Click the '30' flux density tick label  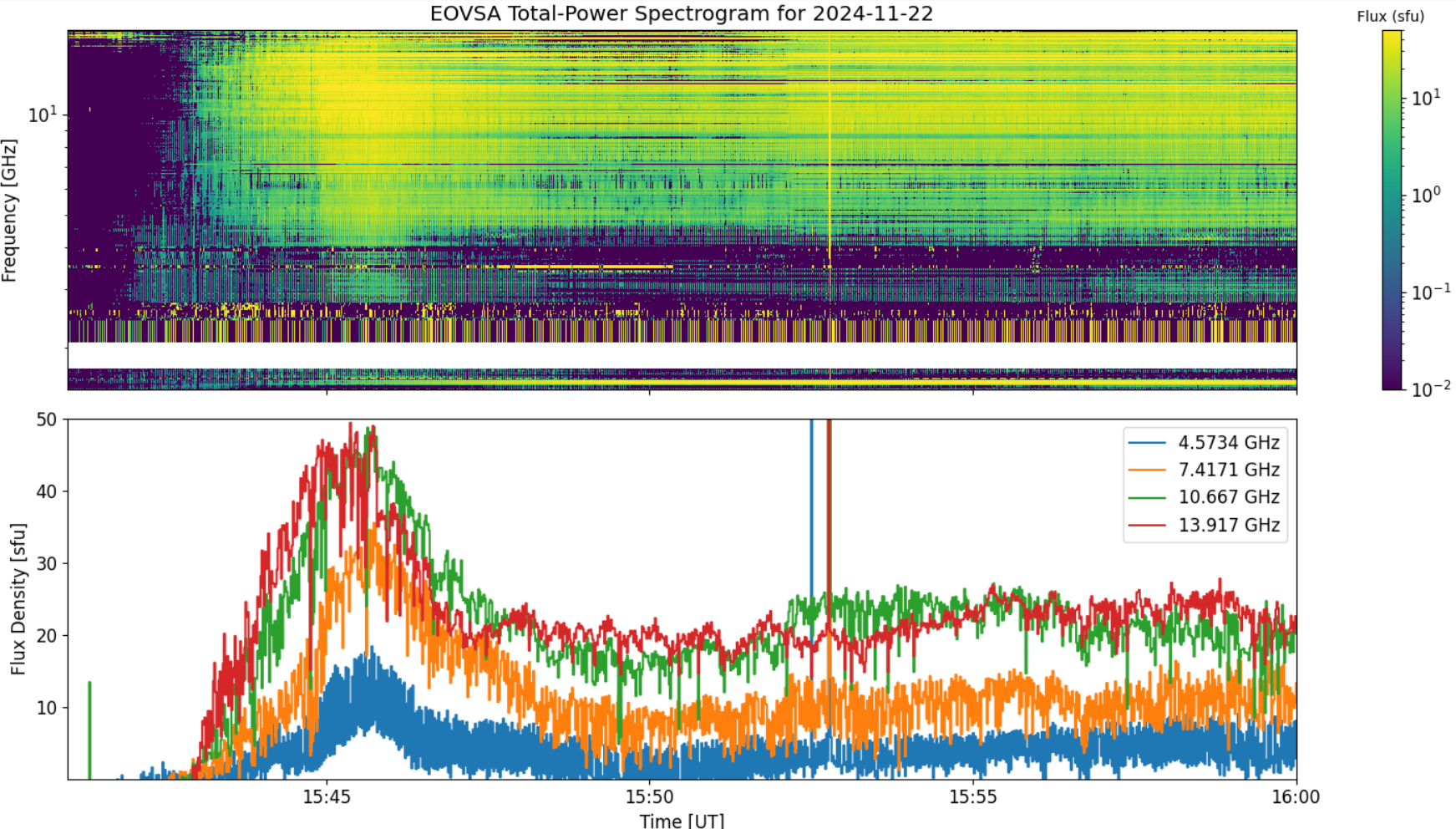tap(47, 564)
